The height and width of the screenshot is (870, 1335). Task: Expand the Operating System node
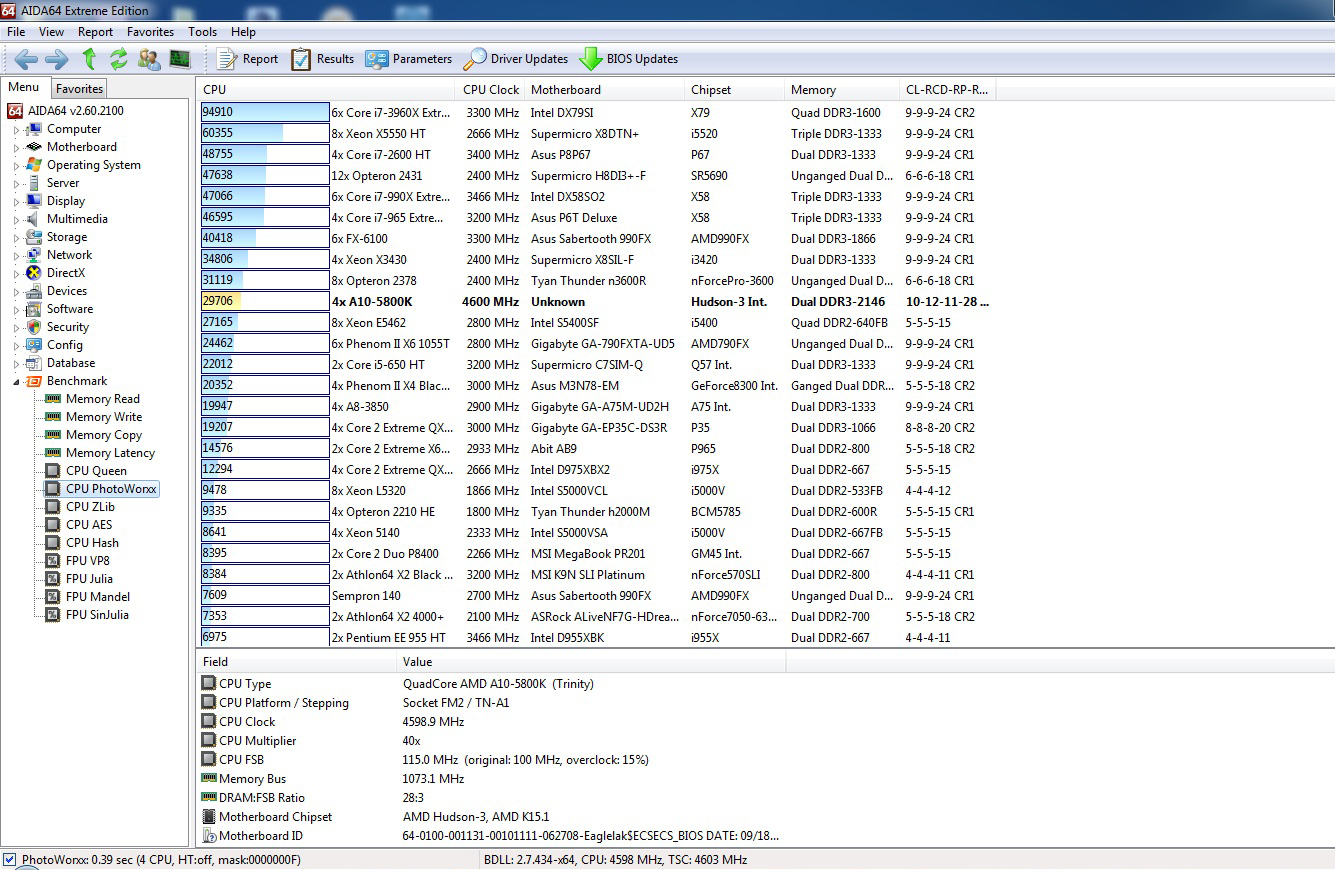16,165
